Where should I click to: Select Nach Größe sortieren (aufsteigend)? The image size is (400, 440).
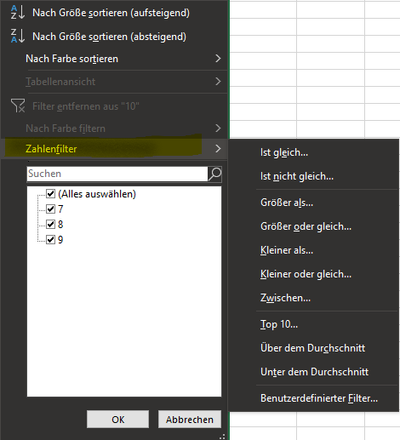click(111, 13)
